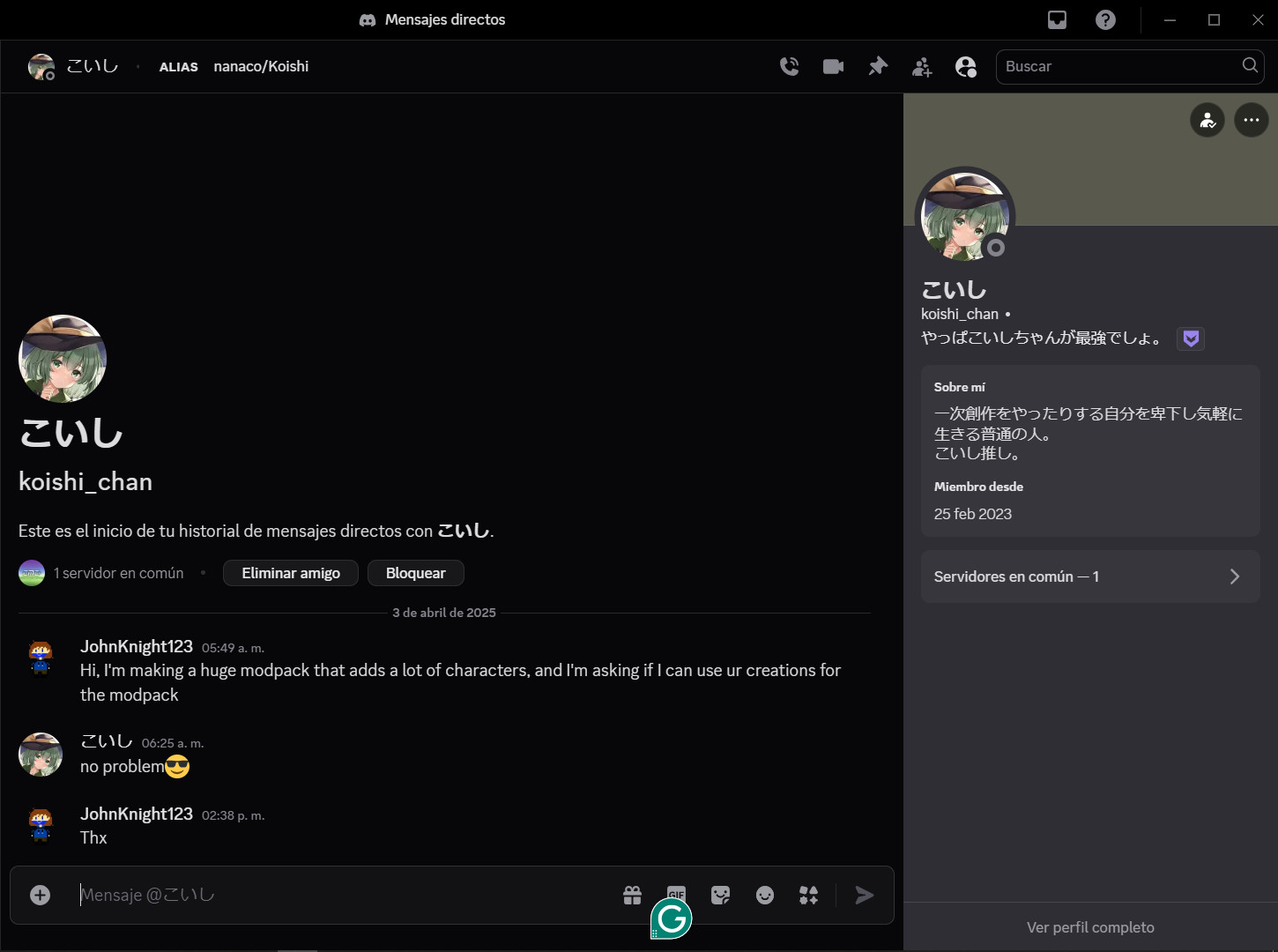Toggle the user profile panel

click(x=966, y=67)
